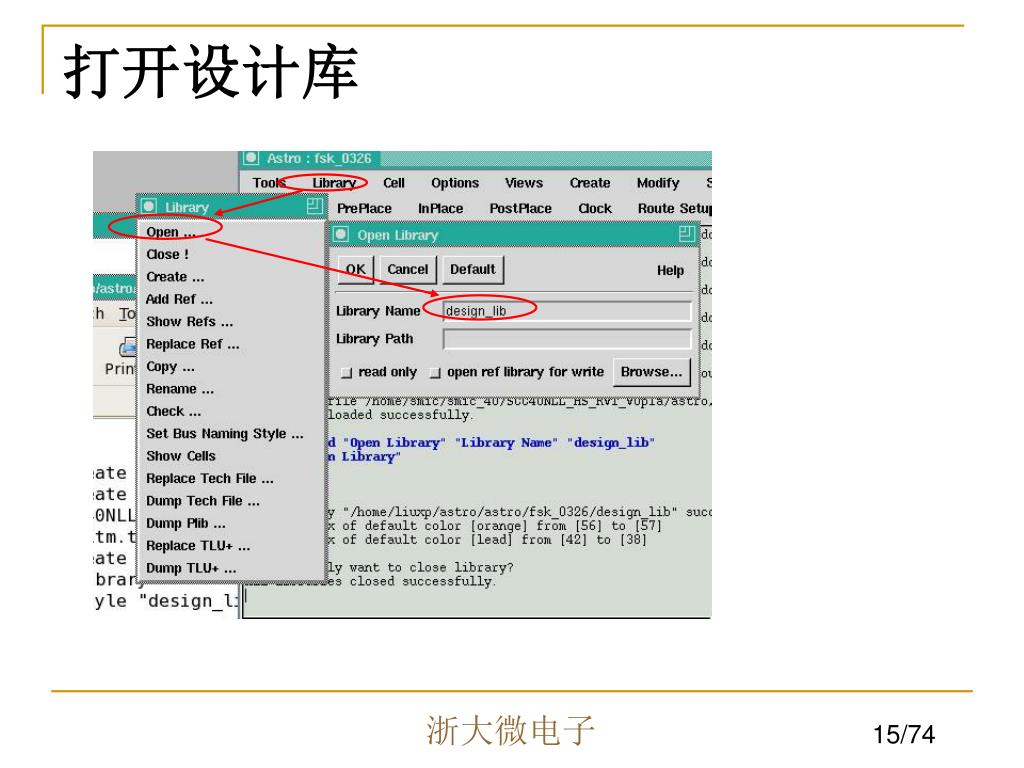Open the Library menu in Astro menubar
Image resolution: width=1024 pixels, height=768 pixels.
pyautogui.click(x=334, y=184)
